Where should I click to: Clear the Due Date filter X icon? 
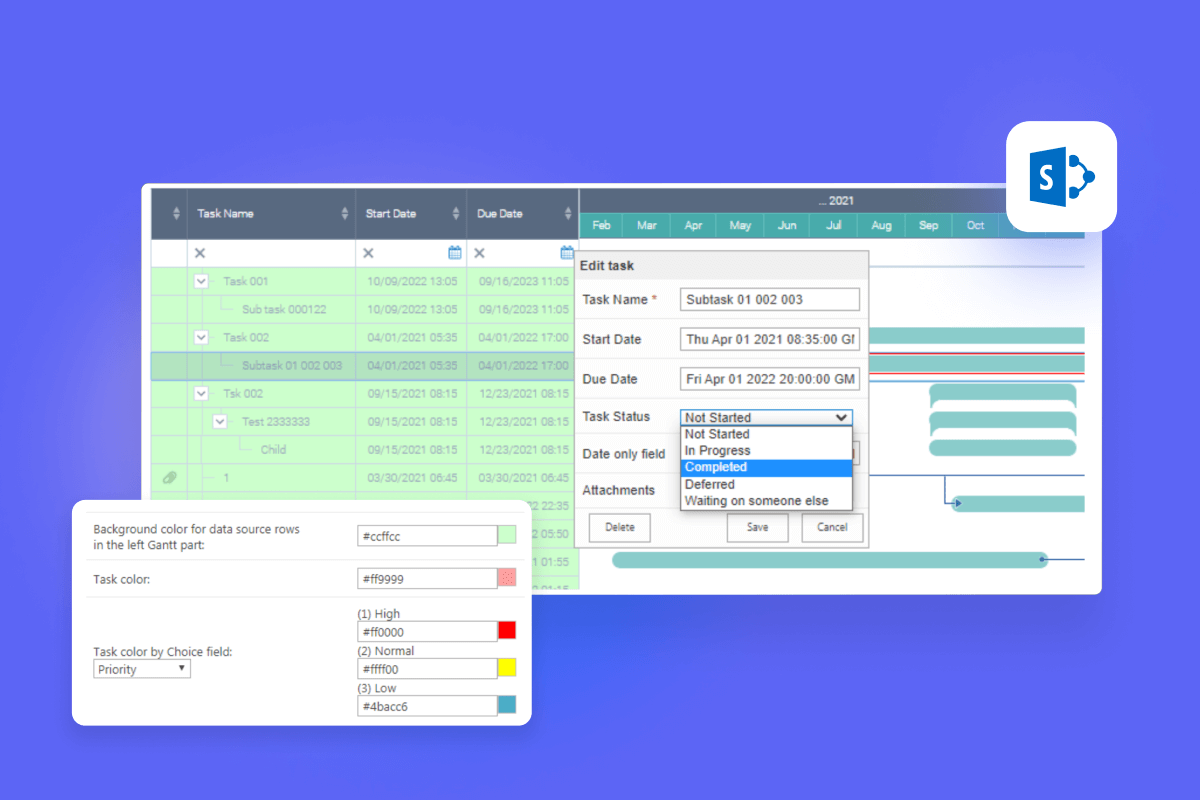tap(479, 254)
